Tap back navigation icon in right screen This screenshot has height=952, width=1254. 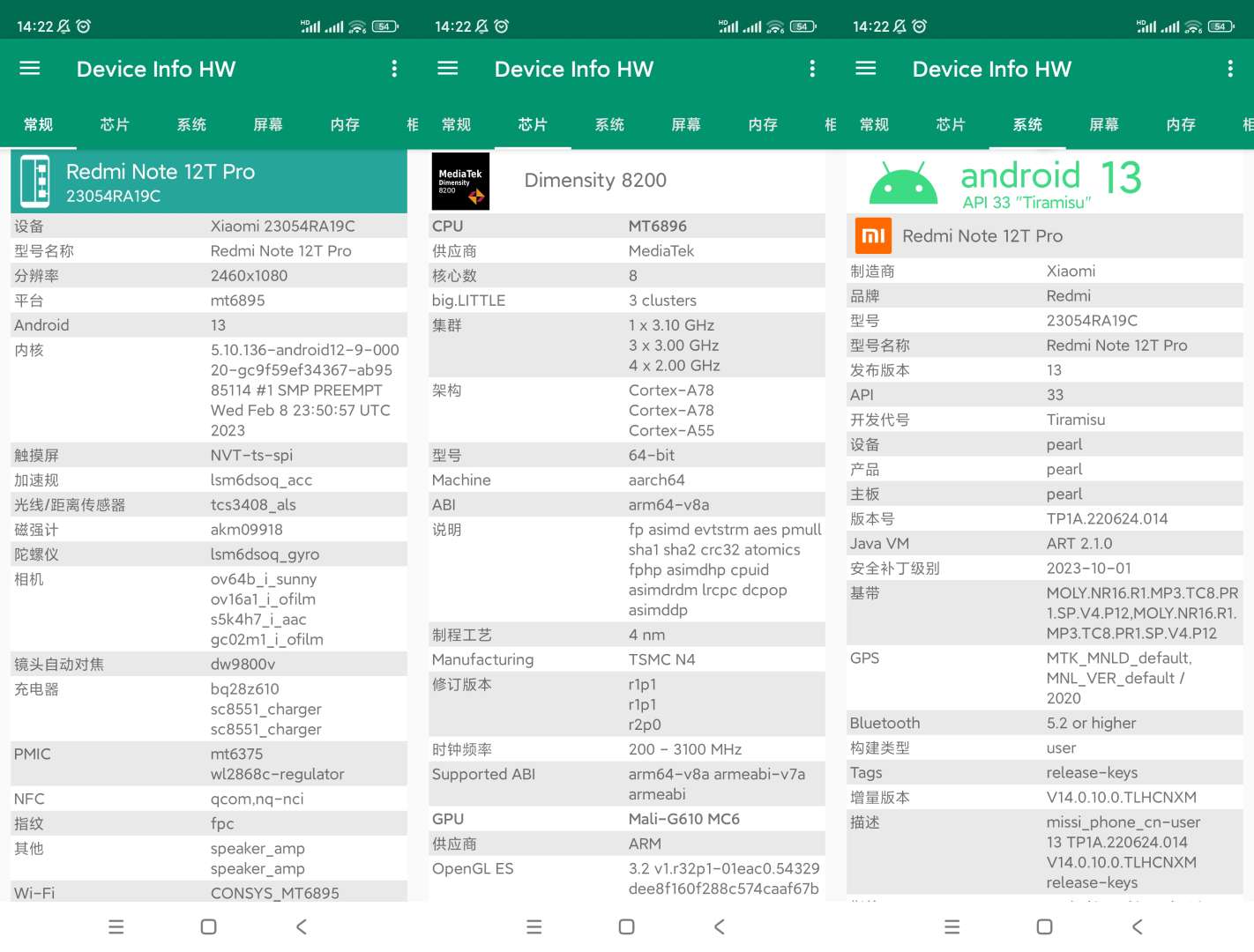[x=1138, y=926]
